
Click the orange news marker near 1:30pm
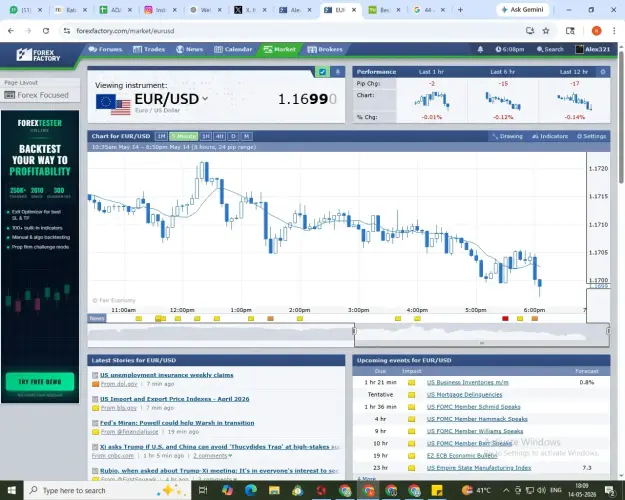coord(270,318)
